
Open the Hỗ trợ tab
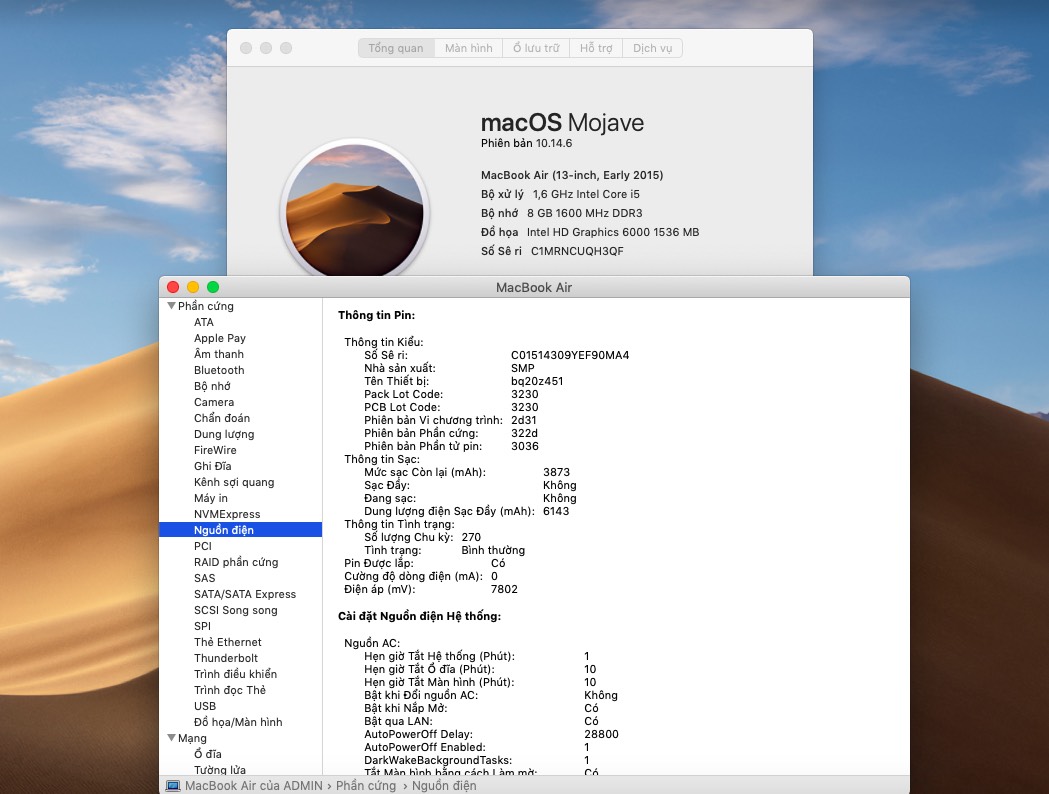[596, 48]
